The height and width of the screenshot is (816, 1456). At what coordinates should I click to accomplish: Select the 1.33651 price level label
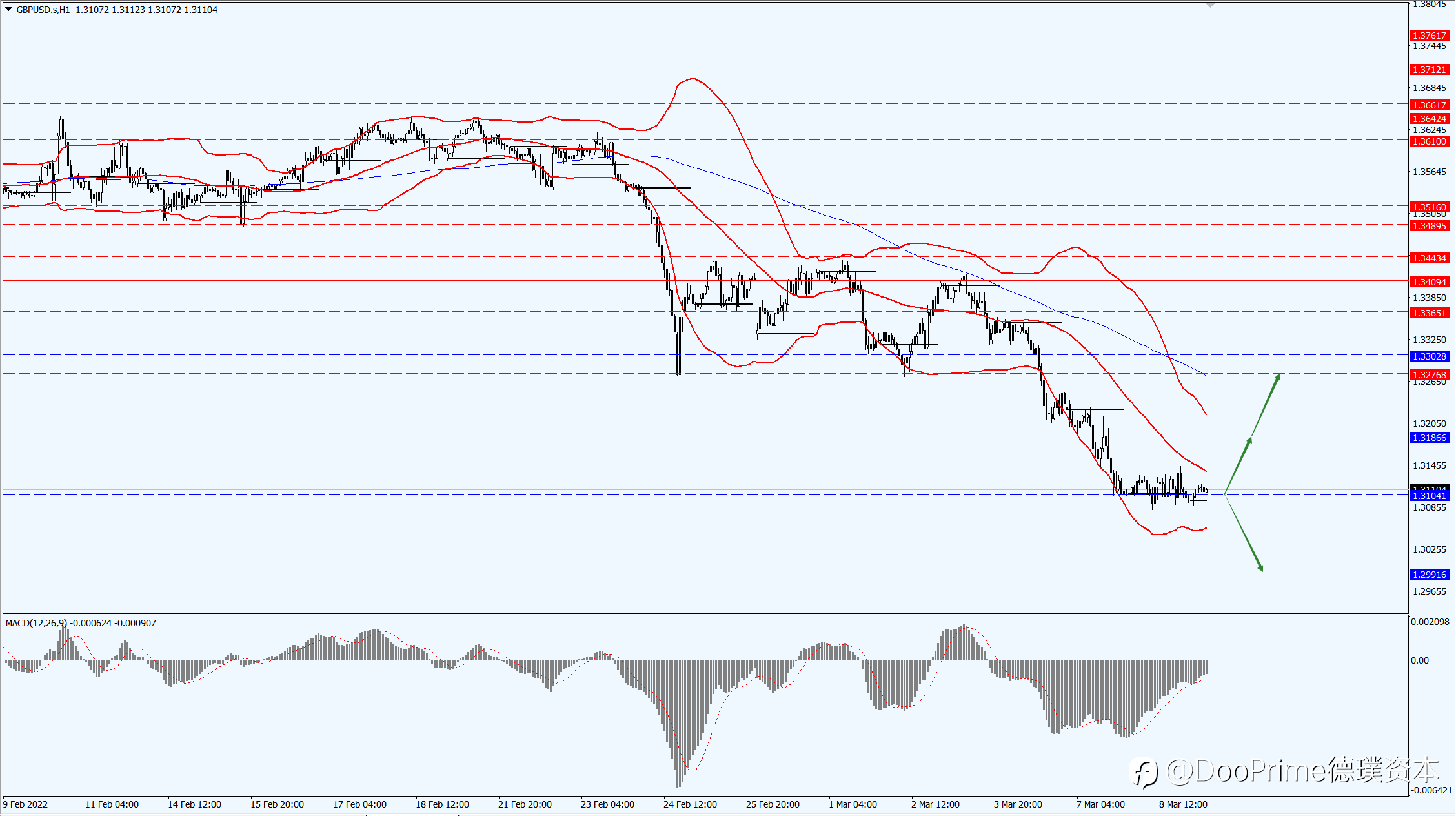point(1429,313)
